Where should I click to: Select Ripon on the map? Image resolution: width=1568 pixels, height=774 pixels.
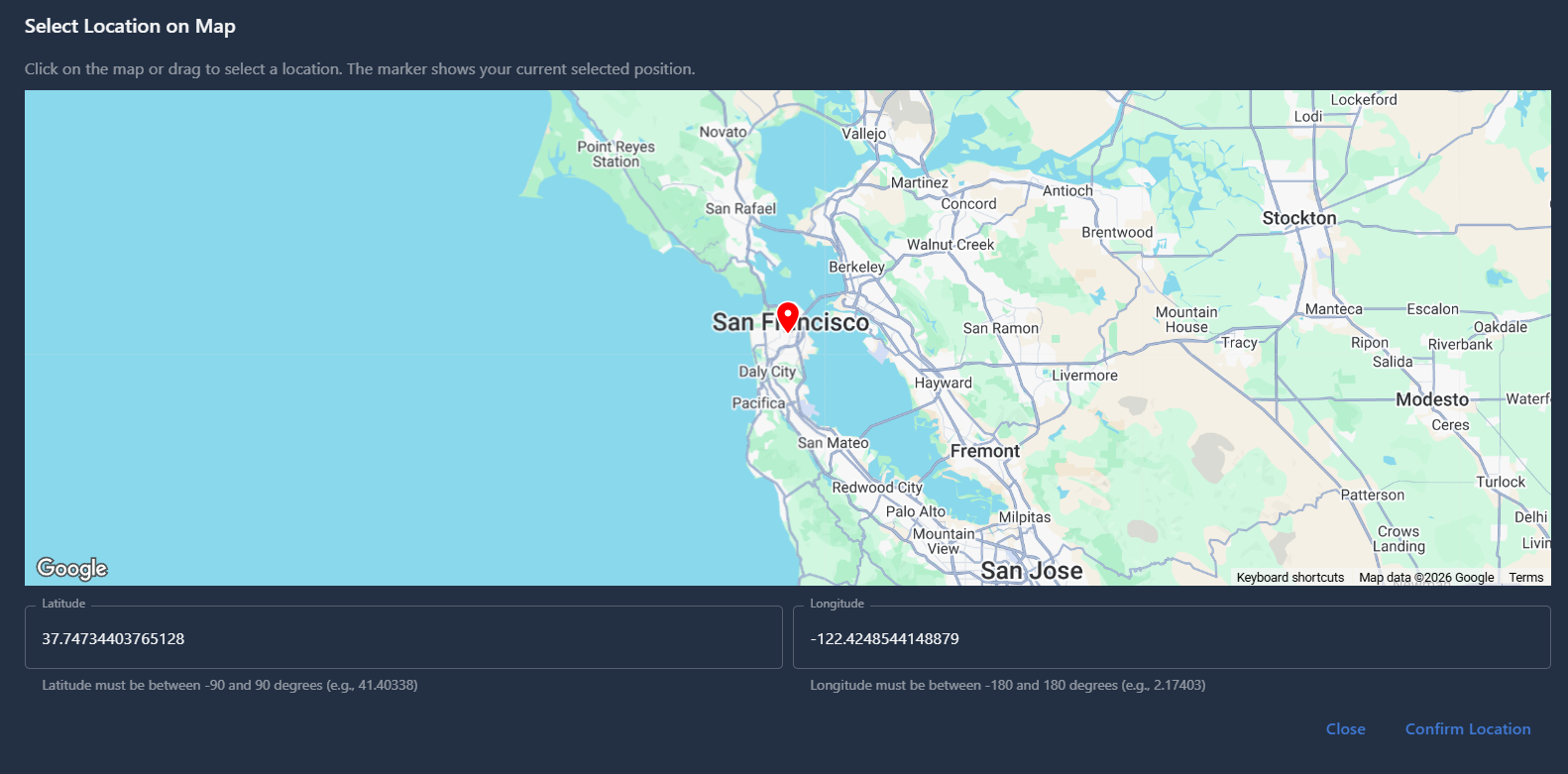pos(1370,343)
